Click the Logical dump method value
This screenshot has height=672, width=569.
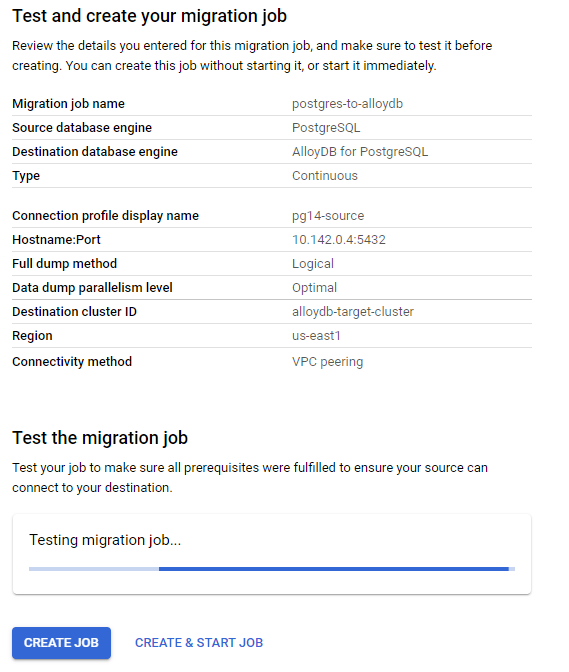coord(313,264)
